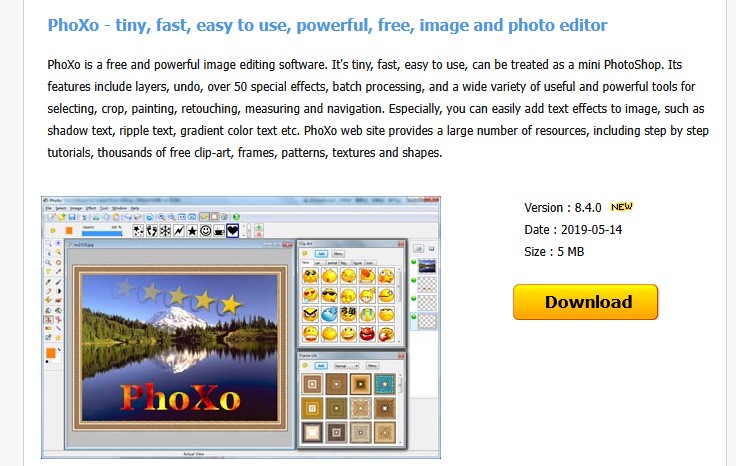
Task: Click the red devil emoji in Clip Art panel
Action: [x=367, y=334]
